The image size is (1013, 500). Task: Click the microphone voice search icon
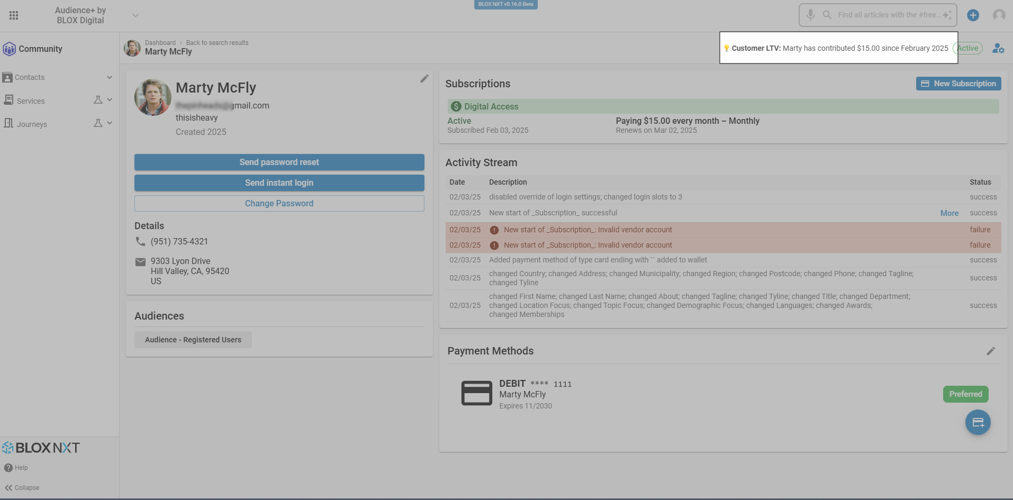[x=810, y=15]
